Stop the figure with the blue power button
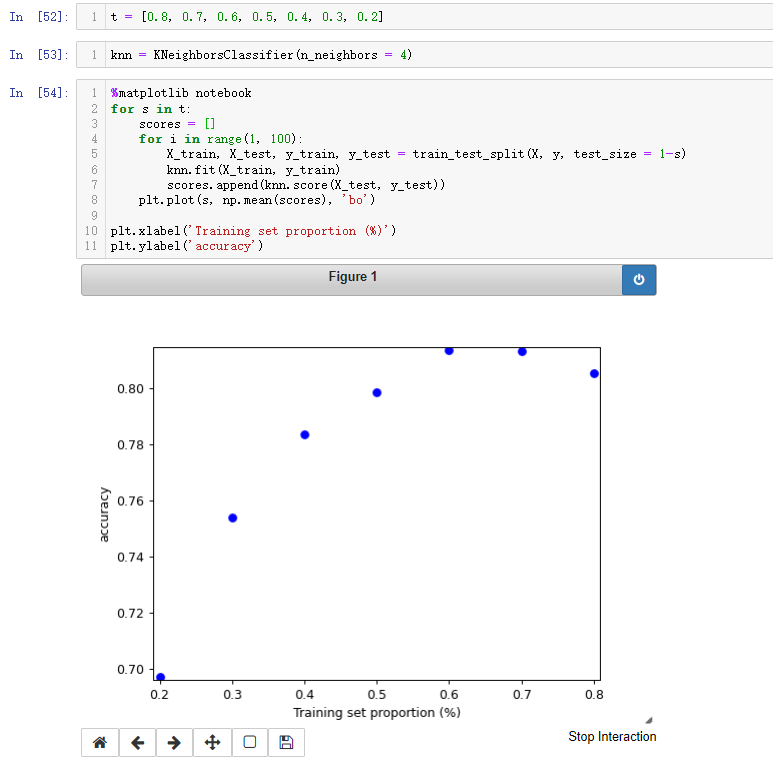Image resolution: width=773 pixels, height=761 pixels. tap(639, 279)
